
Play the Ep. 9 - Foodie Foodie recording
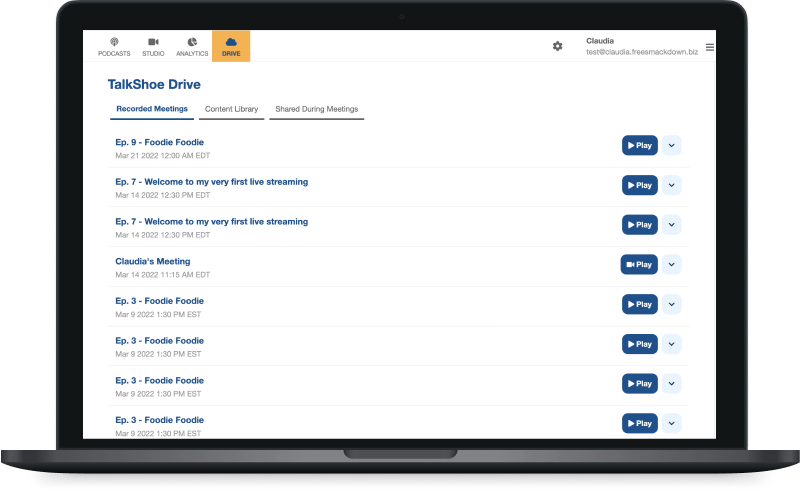[x=640, y=145]
